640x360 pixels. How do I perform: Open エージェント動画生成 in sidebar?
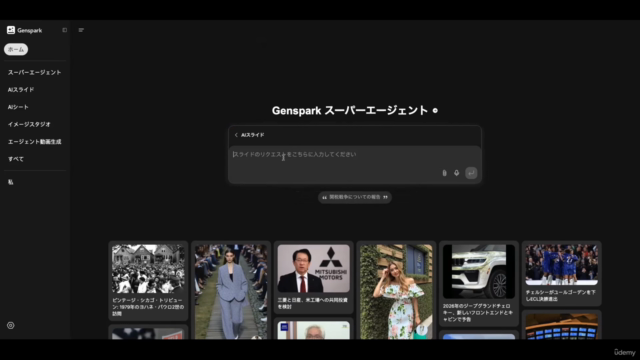pos(34,142)
